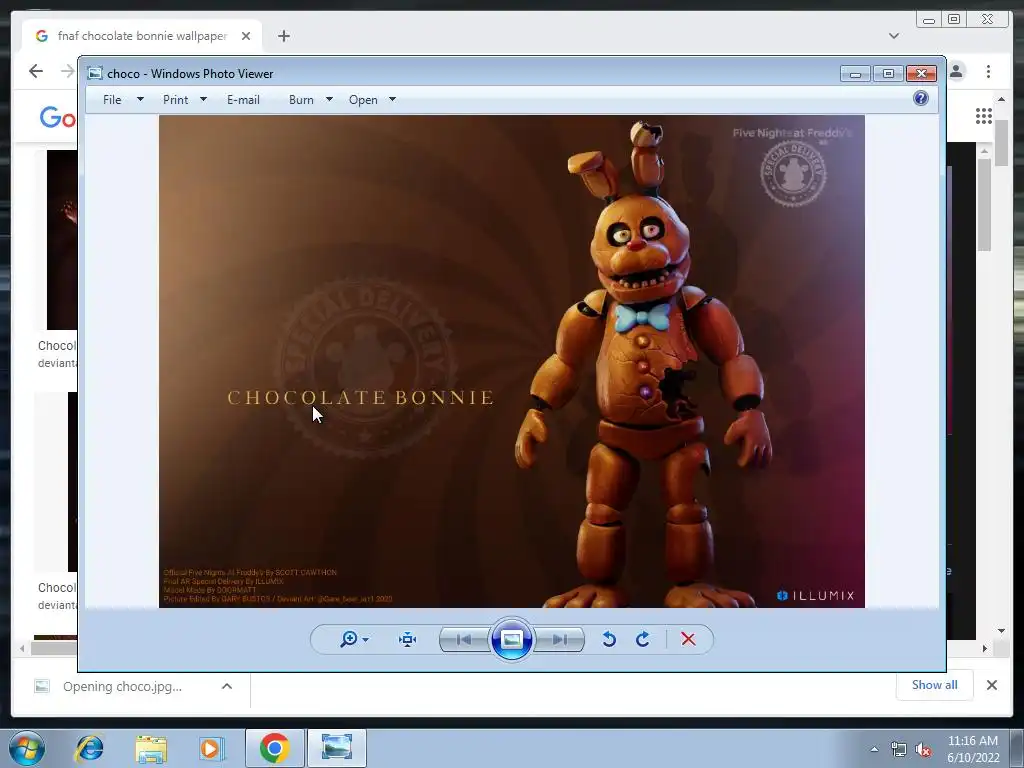Expand the Open dropdown arrow
1024x768 pixels.
pyautogui.click(x=392, y=99)
